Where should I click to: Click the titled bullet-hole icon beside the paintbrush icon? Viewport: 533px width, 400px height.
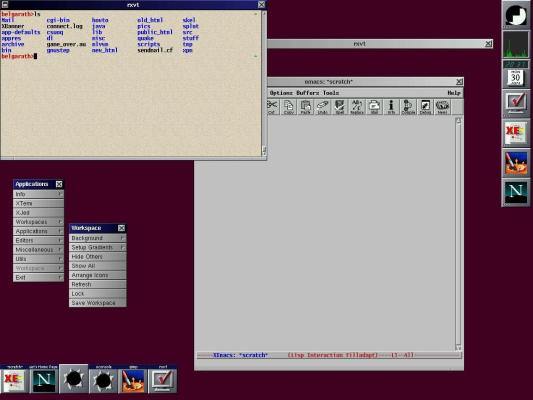tap(103, 379)
